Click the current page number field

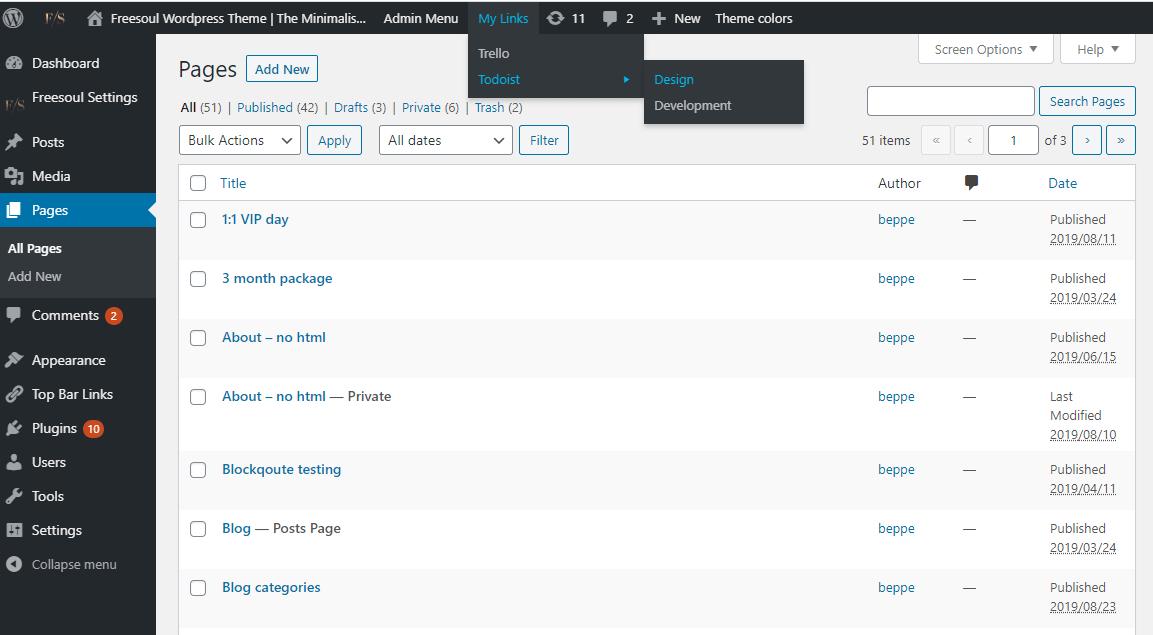point(1013,140)
